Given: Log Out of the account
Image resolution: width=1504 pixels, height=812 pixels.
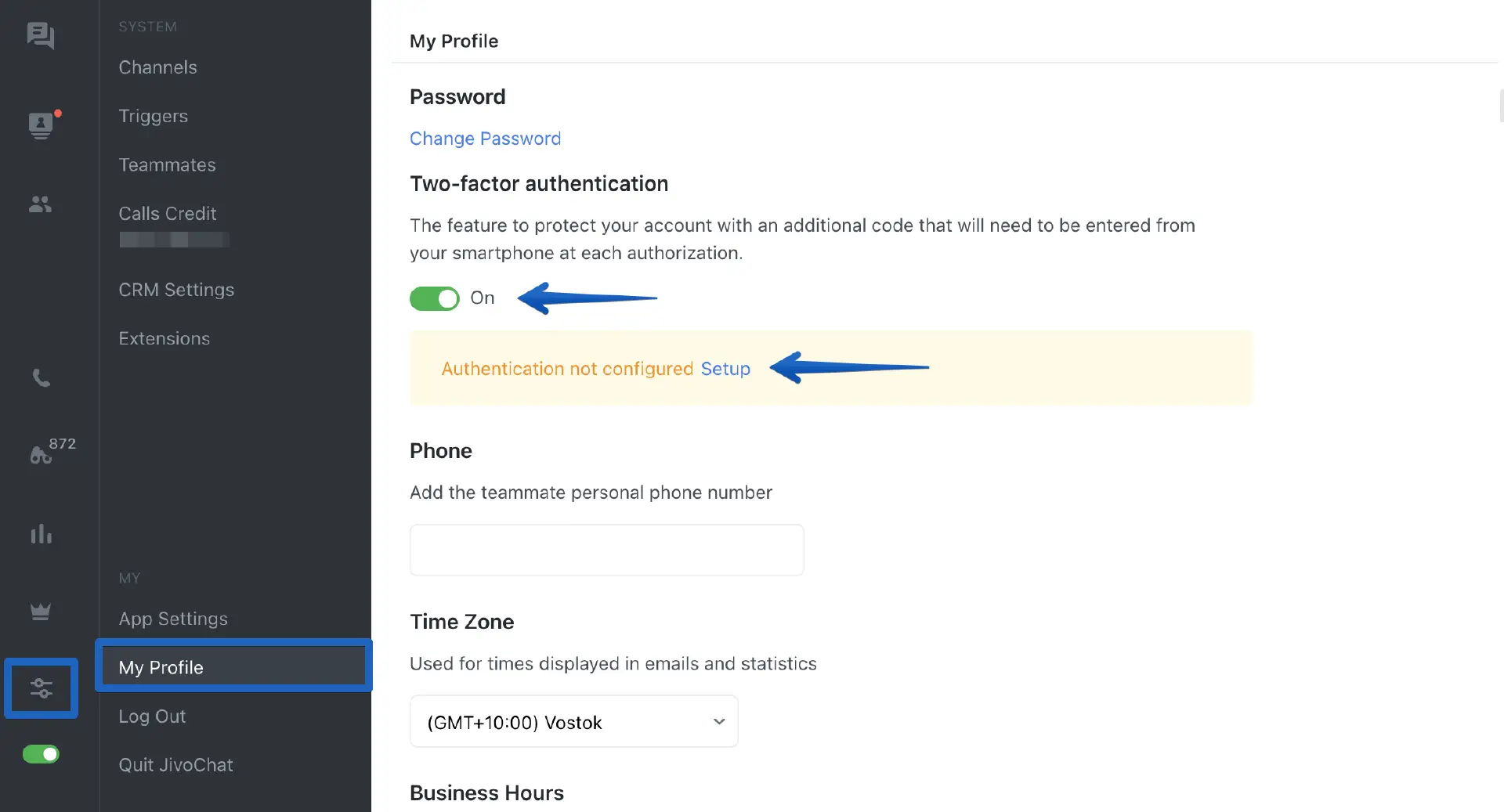Looking at the screenshot, I should 152,716.
